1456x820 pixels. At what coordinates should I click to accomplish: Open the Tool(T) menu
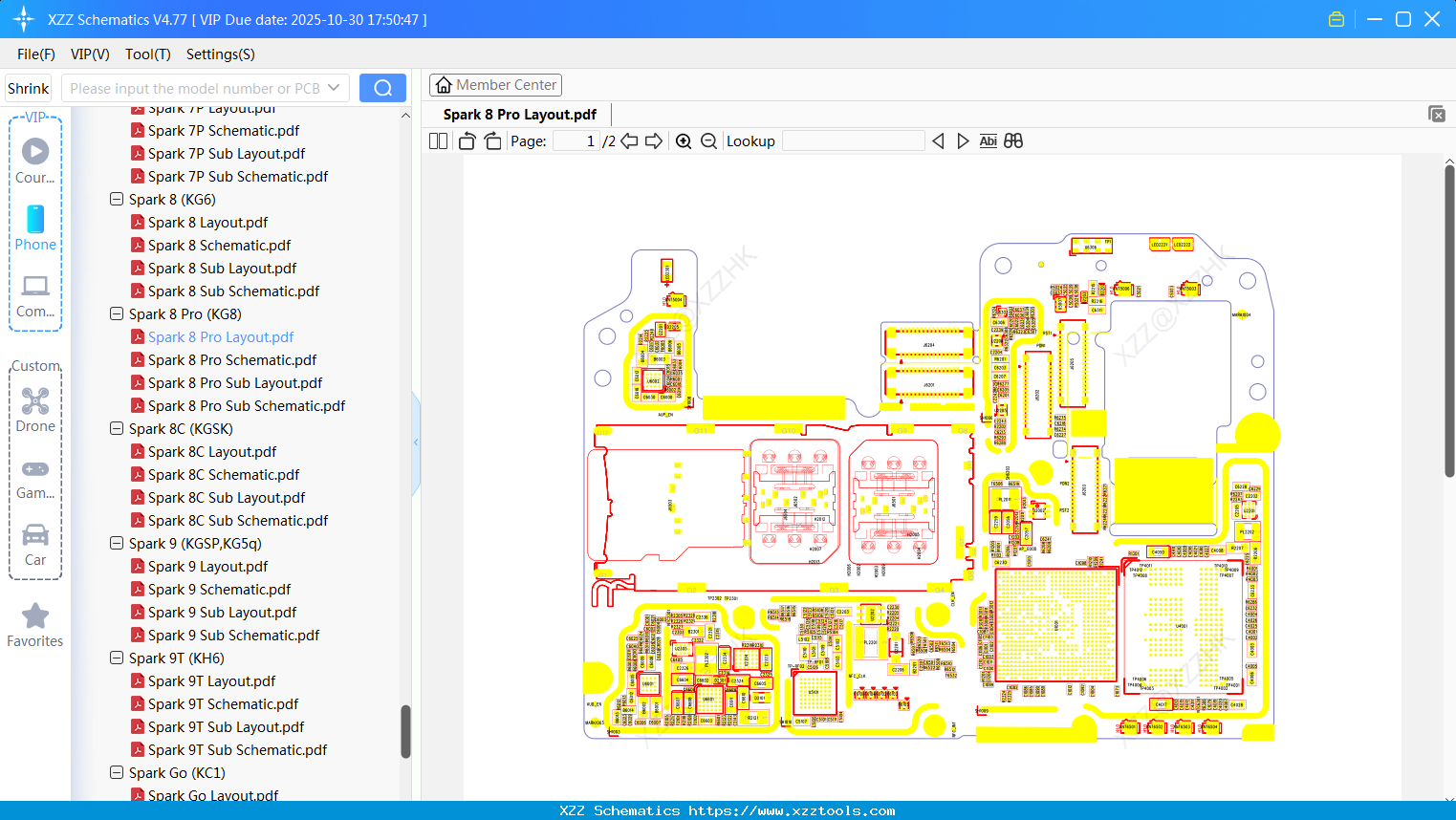coord(147,54)
